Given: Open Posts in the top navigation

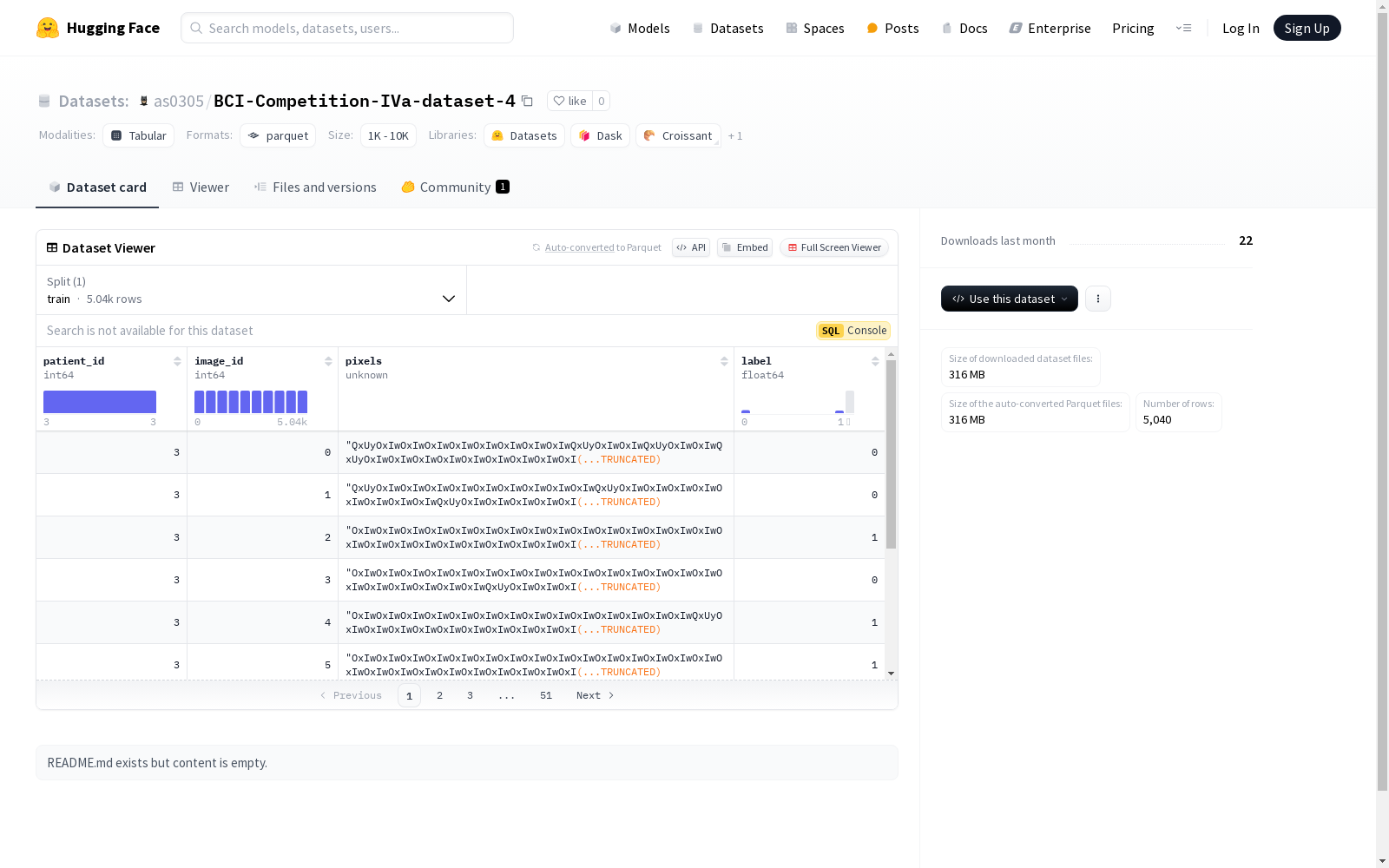Looking at the screenshot, I should (892, 28).
